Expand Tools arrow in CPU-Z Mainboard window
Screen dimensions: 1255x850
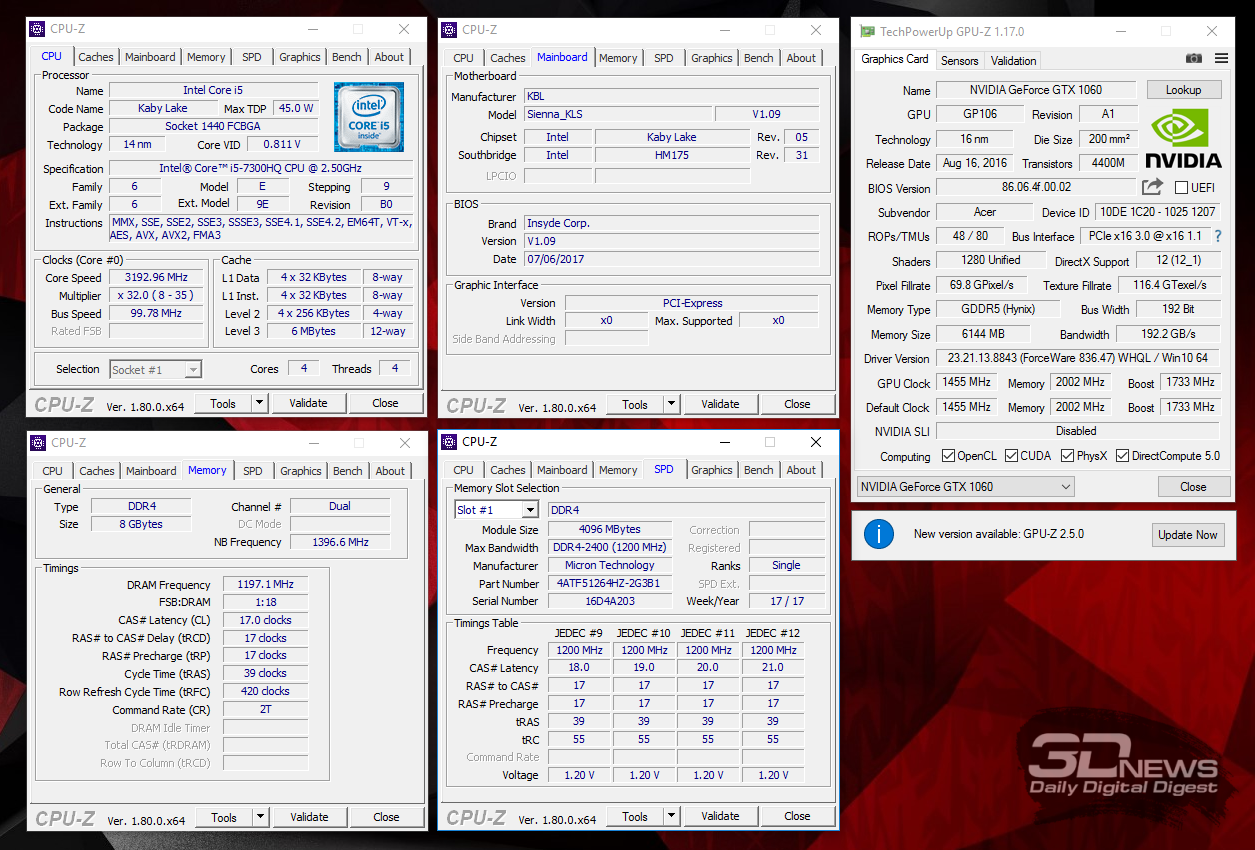[672, 404]
